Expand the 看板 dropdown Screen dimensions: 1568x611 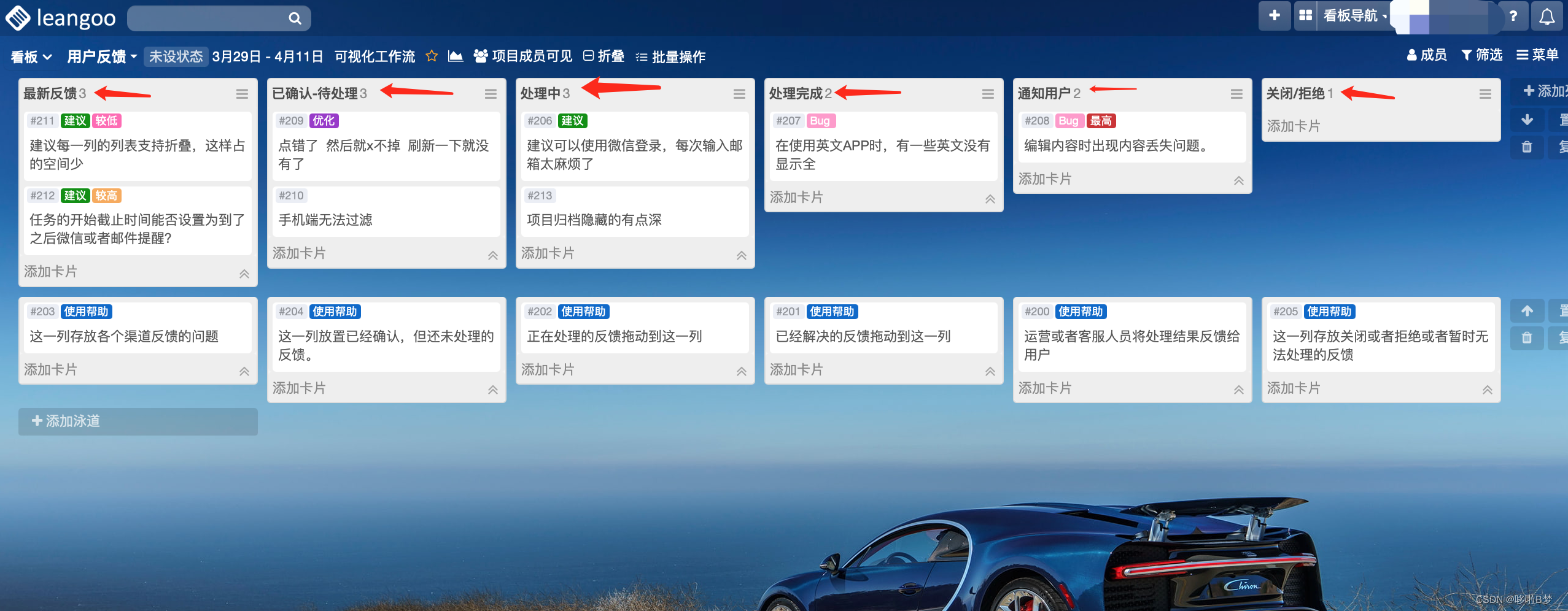(31, 57)
